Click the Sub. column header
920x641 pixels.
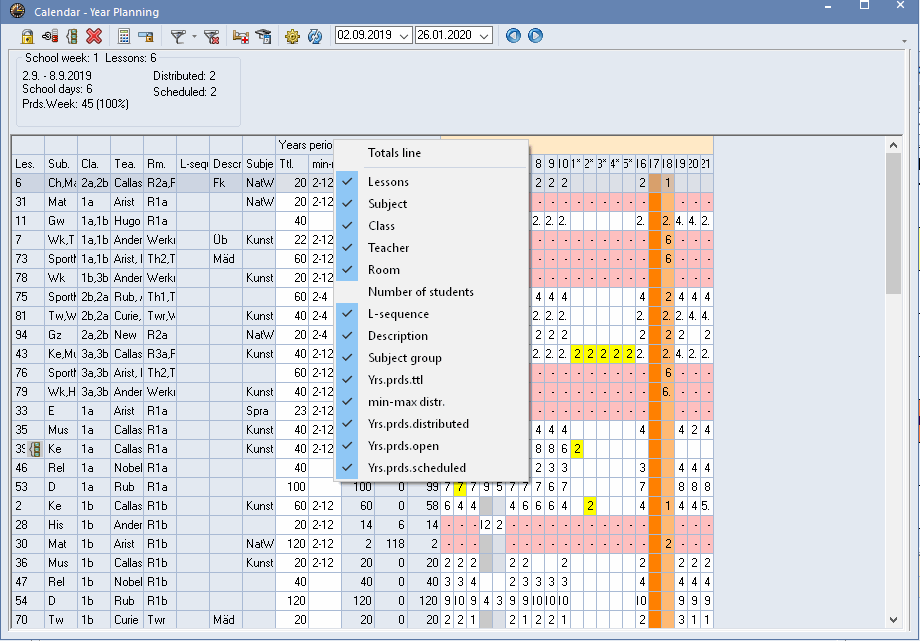coord(60,164)
